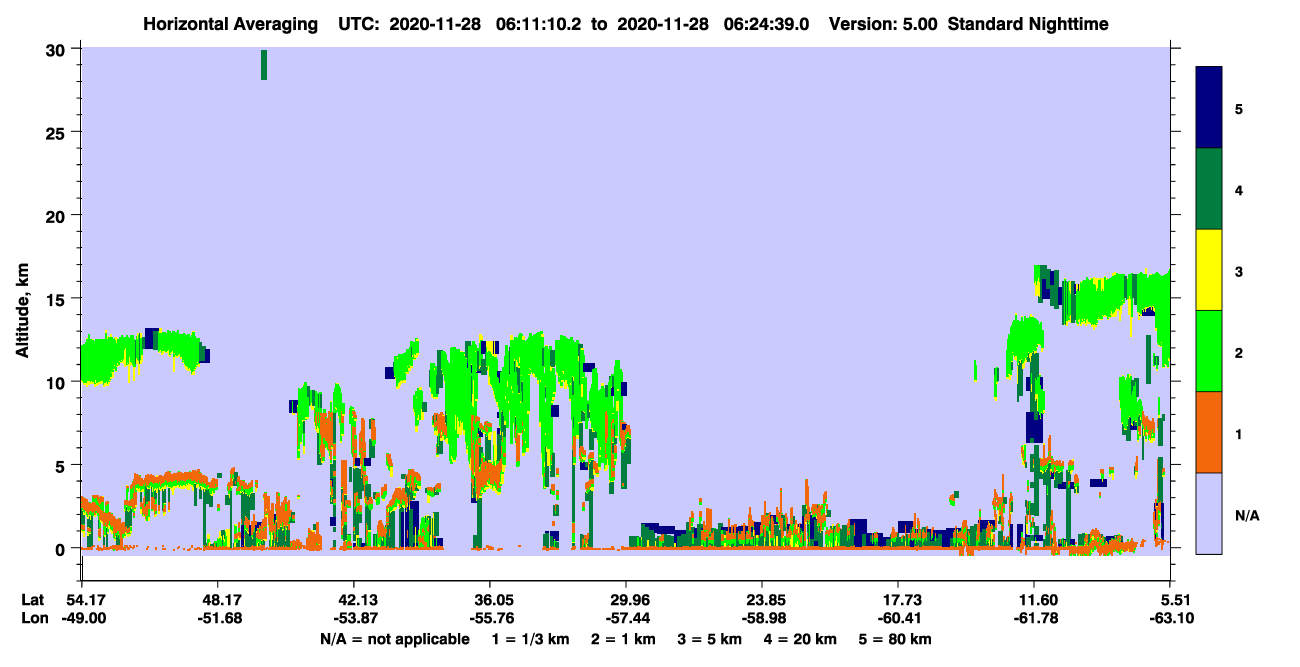Screen dimensions: 1300x667
Task: Click the y-axis tick label 10
Action: [x=58, y=382]
